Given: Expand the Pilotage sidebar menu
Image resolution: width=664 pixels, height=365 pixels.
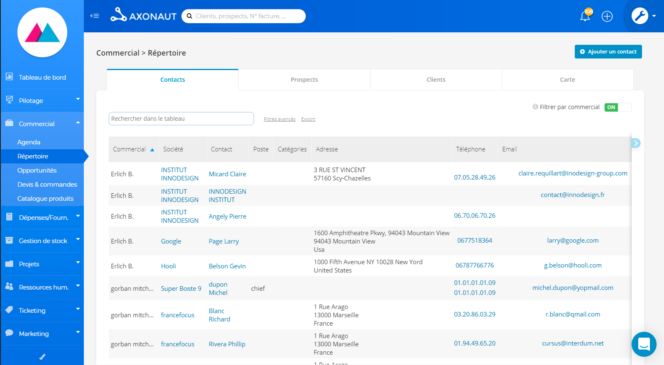Looking at the screenshot, I should (42, 100).
